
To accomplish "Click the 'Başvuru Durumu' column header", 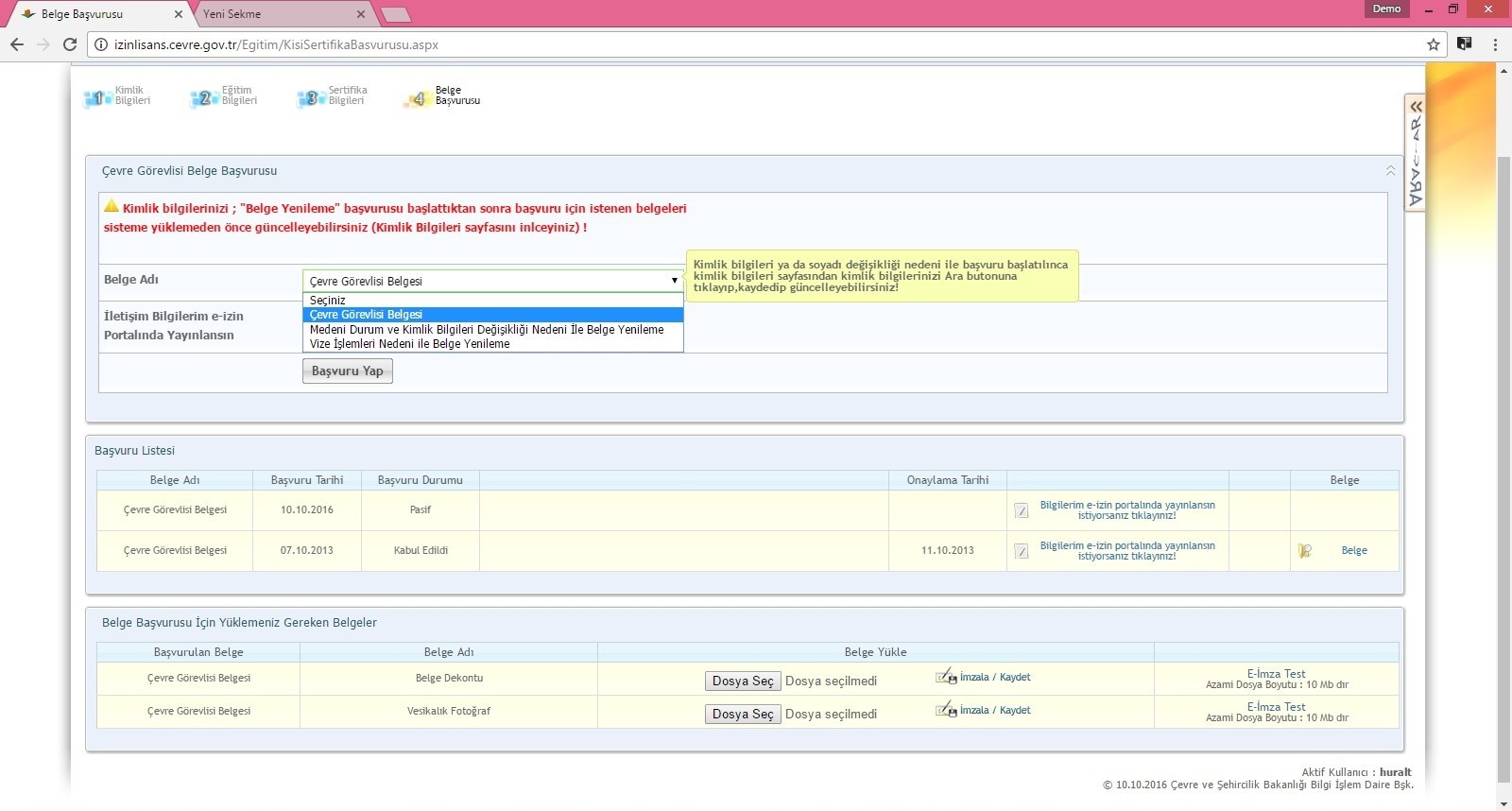I will [x=421, y=480].
